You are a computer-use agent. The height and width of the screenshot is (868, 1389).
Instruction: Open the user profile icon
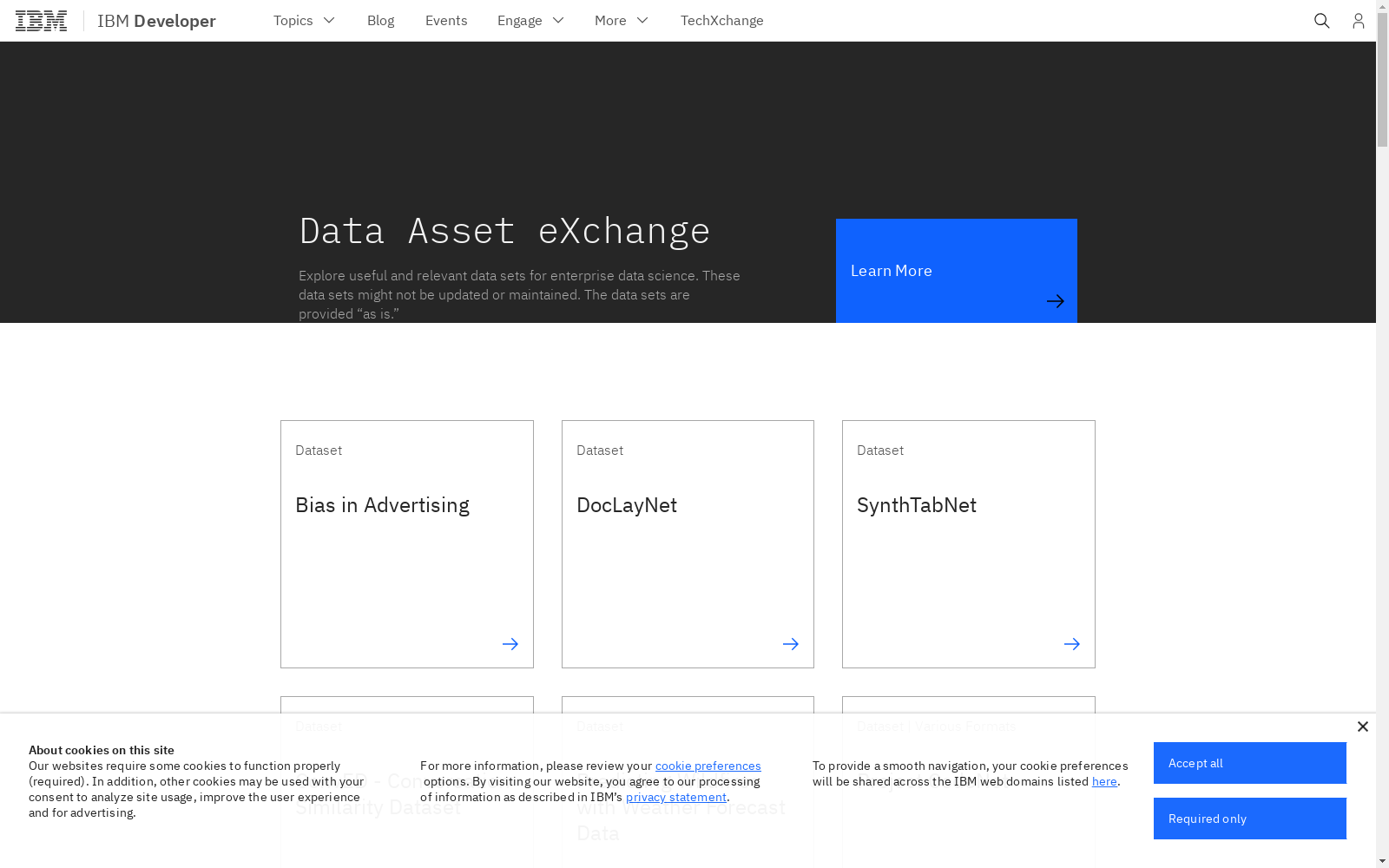1358,21
